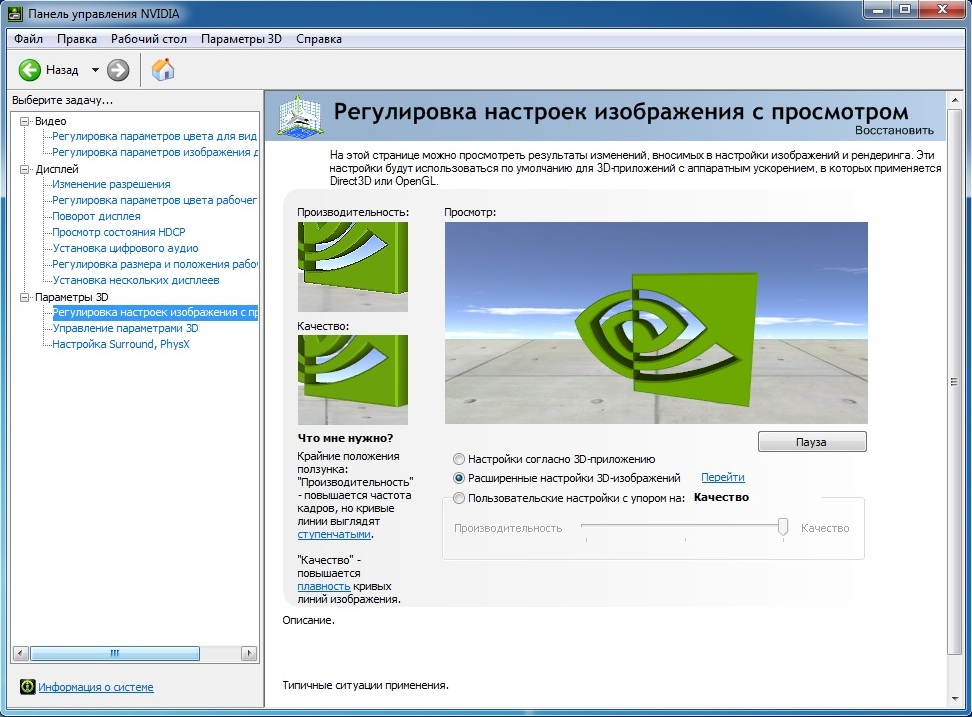972x717 pixels.
Task: Click the Качество preview thumbnail
Action: (x=353, y=380)
